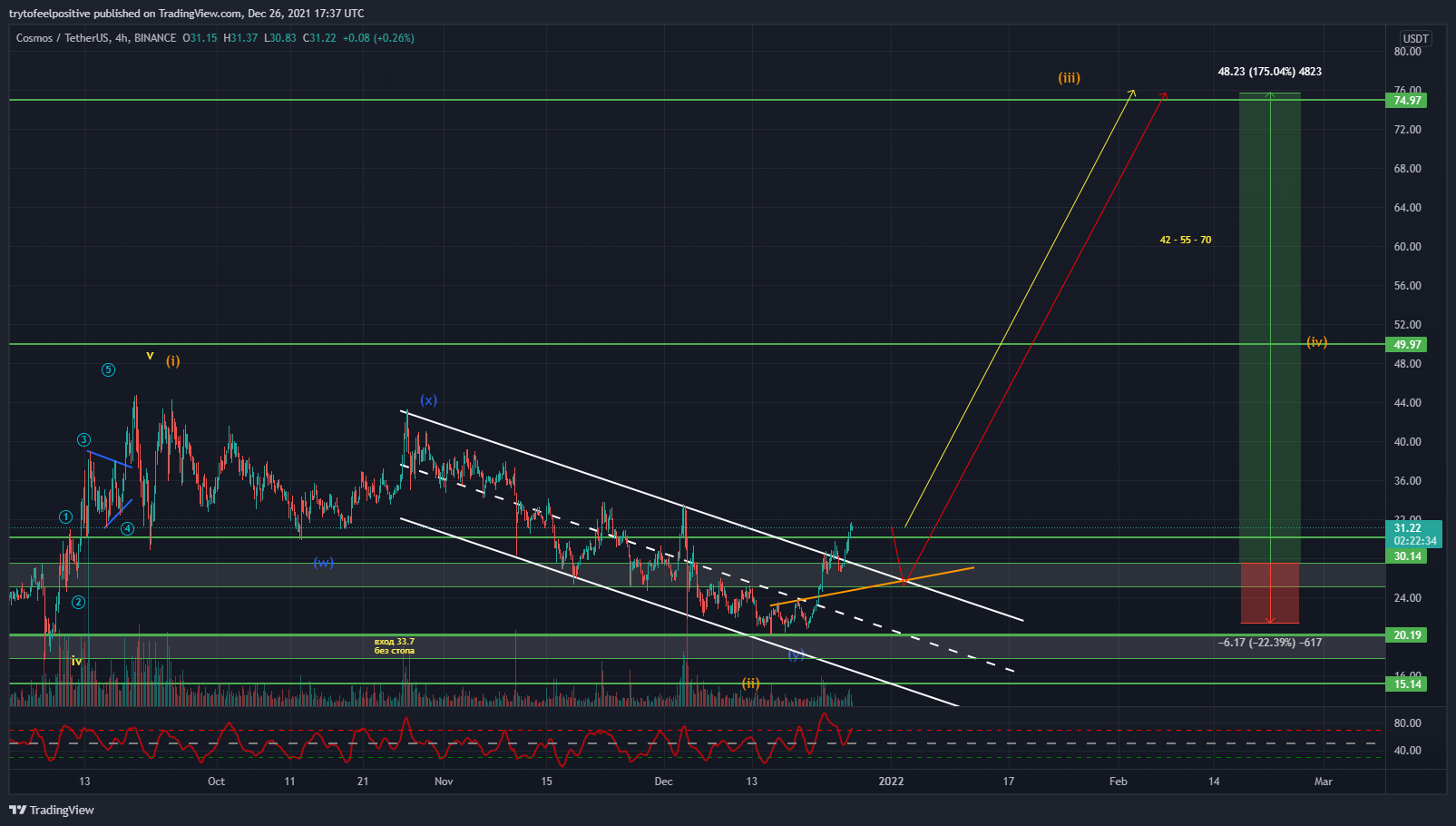Click the circled 3 wave marker

(x=83, y=440)
